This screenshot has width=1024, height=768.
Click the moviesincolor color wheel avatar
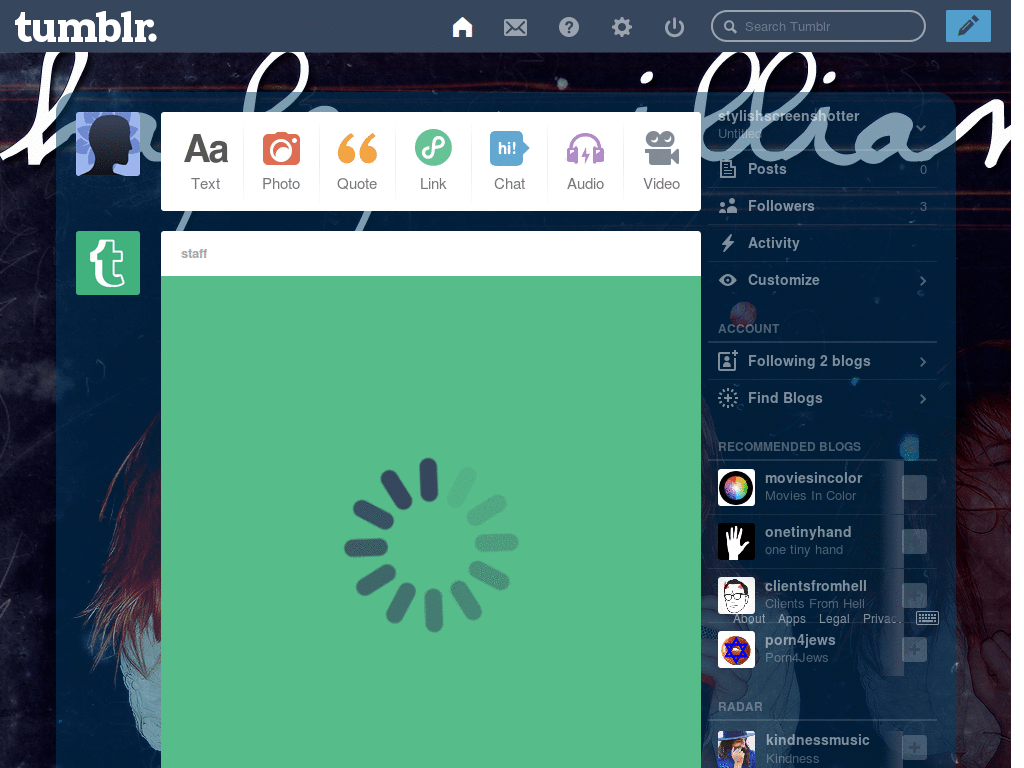point(736,487)
